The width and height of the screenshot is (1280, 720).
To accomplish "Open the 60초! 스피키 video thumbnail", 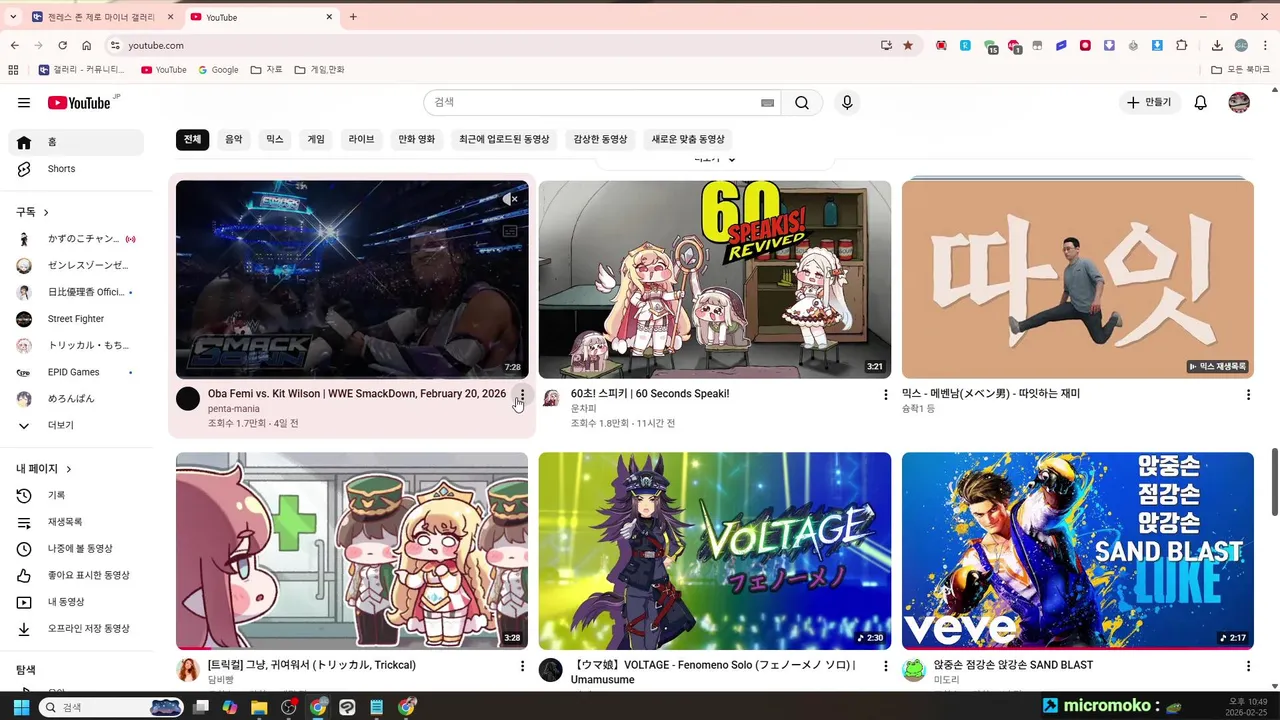I will tap(715, 279).
